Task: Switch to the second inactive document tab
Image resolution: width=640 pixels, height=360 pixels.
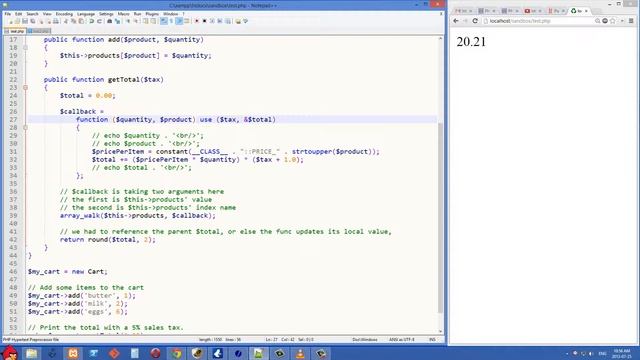Action: [39, 31]
